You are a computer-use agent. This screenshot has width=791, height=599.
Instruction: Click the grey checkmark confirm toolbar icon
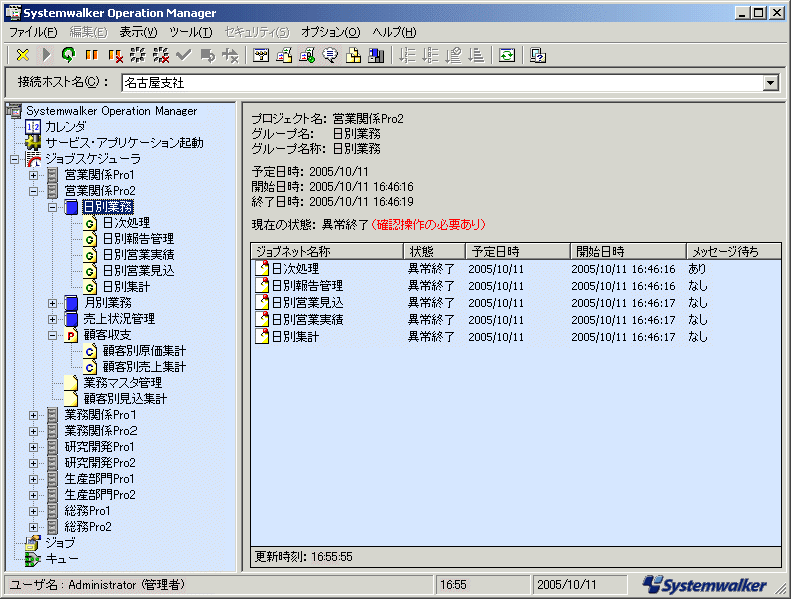(x=184, y=55)
